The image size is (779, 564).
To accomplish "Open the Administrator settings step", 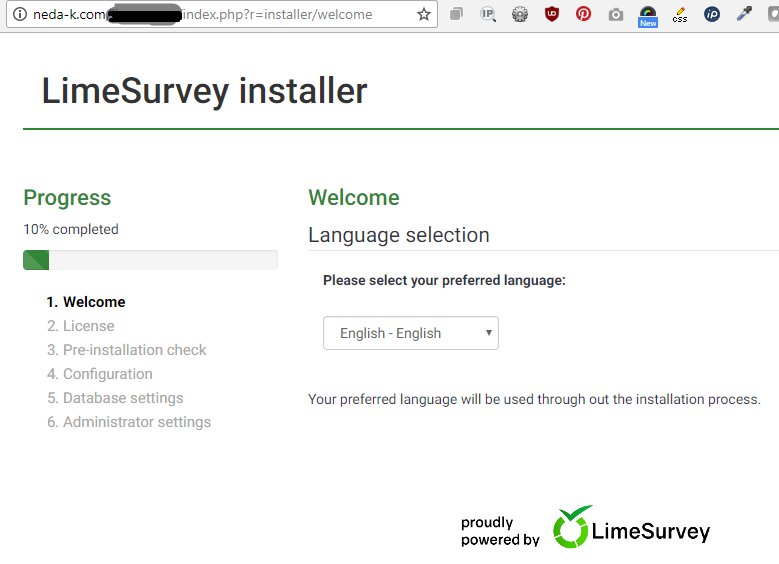I will (137, 422).
